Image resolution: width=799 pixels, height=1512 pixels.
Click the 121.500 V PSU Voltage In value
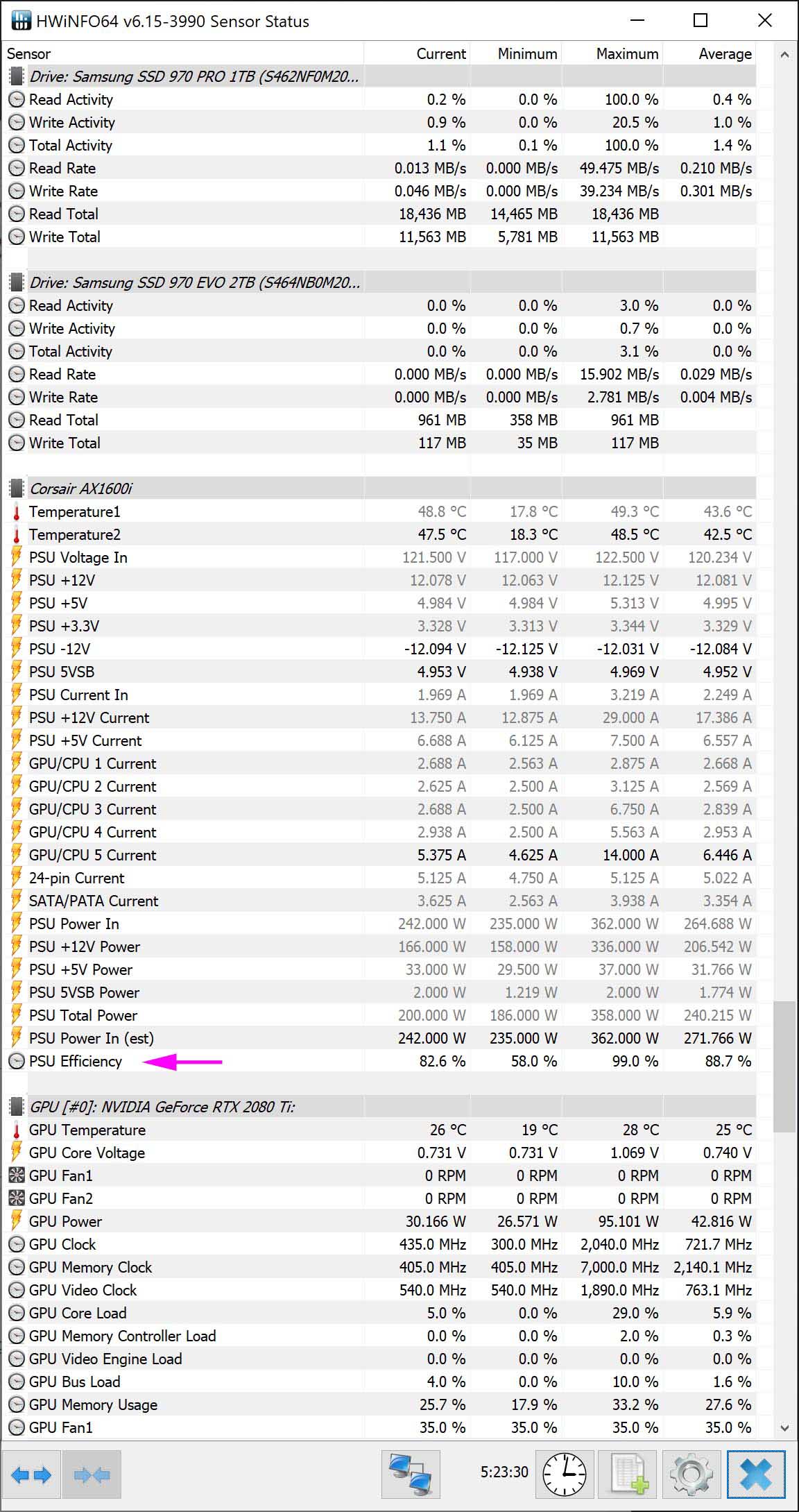[434, 557]
